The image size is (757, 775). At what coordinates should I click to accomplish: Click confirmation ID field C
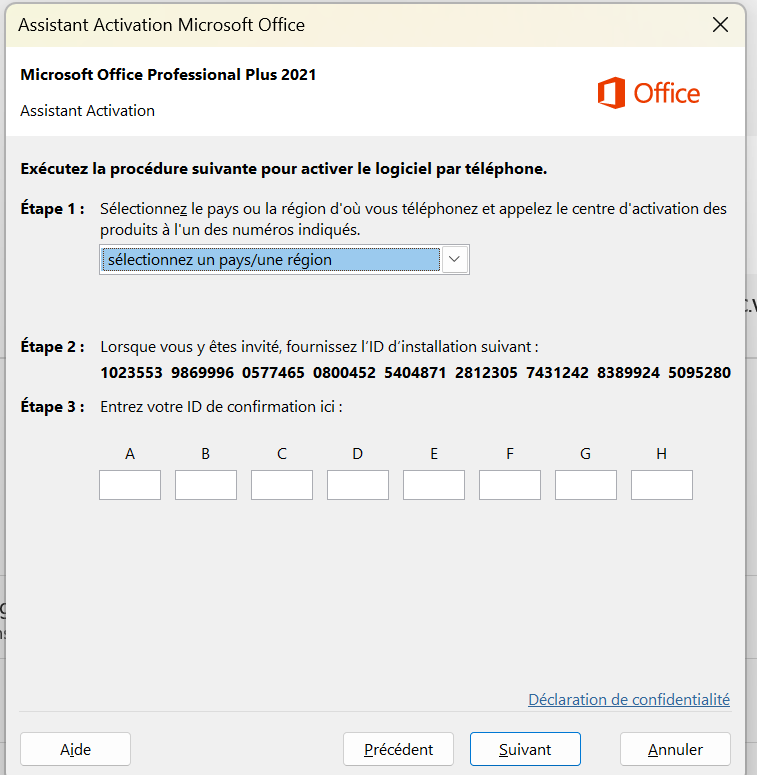pyautogui.click(x=282, y=485)
